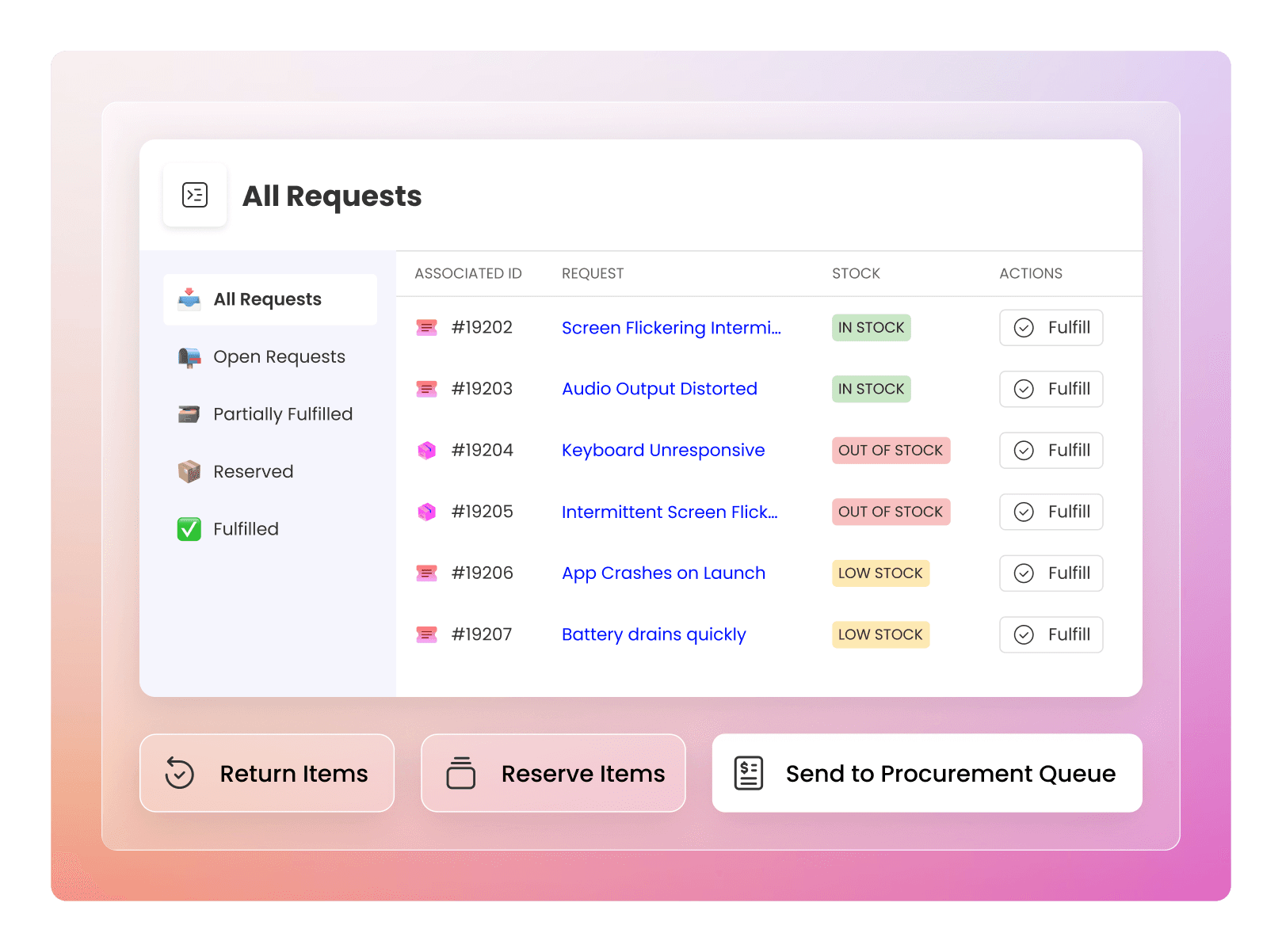Click the ticket icon beside #19207
The width and height of the screenshot is (1282, 952).
click(427, 634)
